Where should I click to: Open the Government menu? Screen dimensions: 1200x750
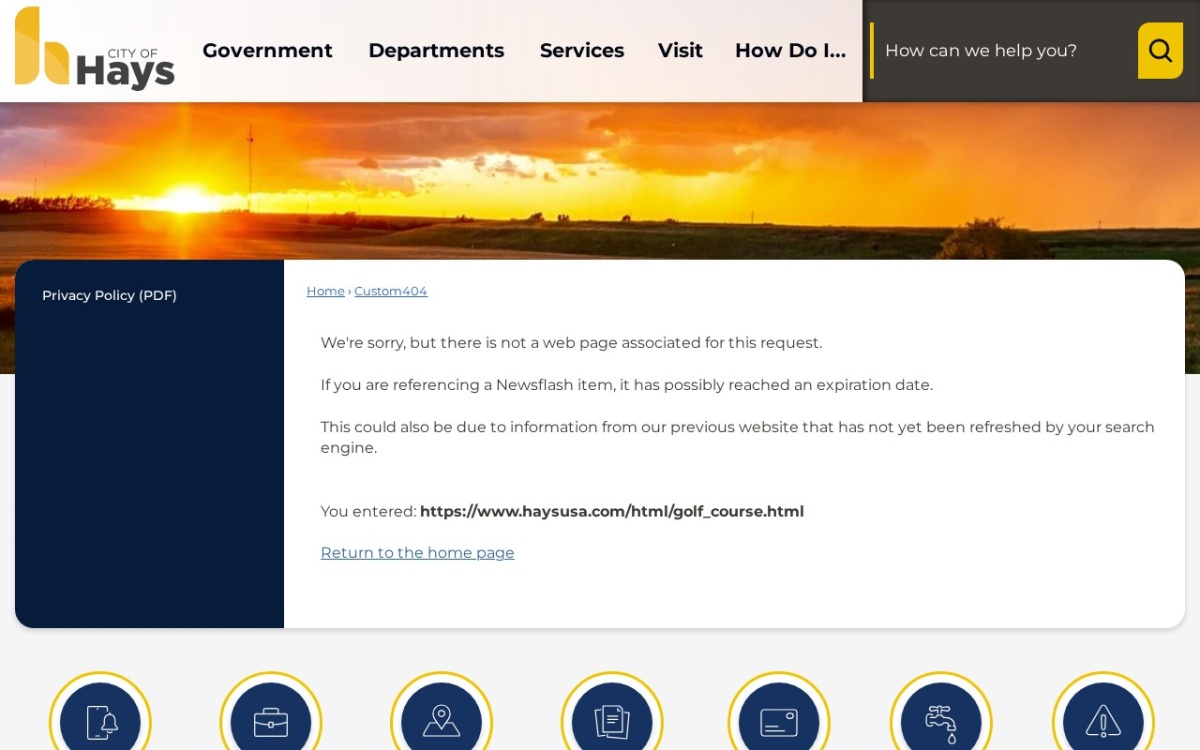click(x=267, y=50)
